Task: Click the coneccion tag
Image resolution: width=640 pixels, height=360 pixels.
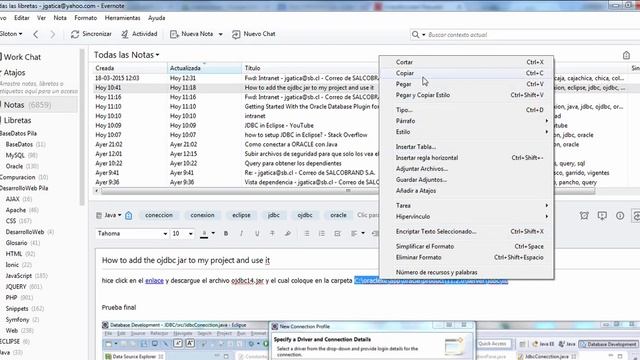Action: 159,215
